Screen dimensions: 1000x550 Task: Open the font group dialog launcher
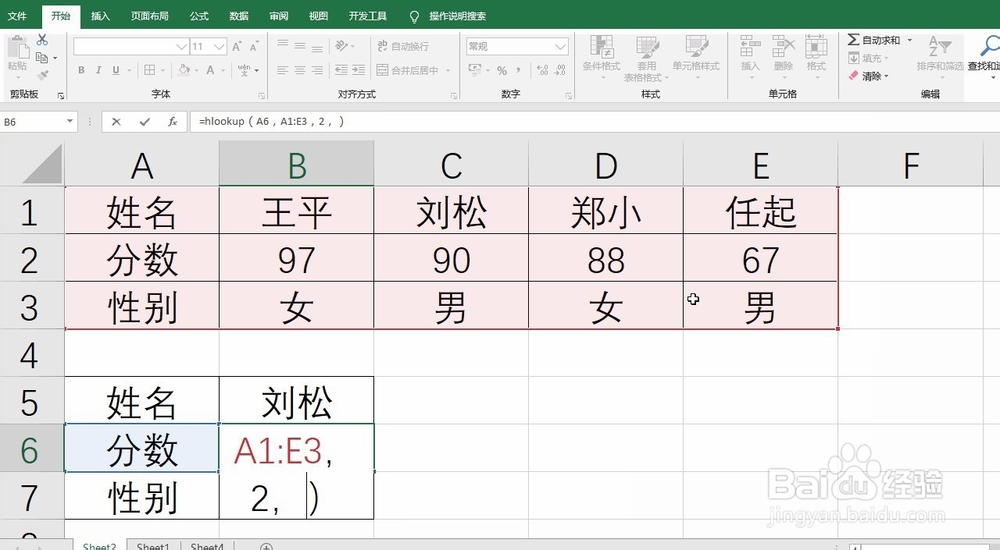click(262, 96)
